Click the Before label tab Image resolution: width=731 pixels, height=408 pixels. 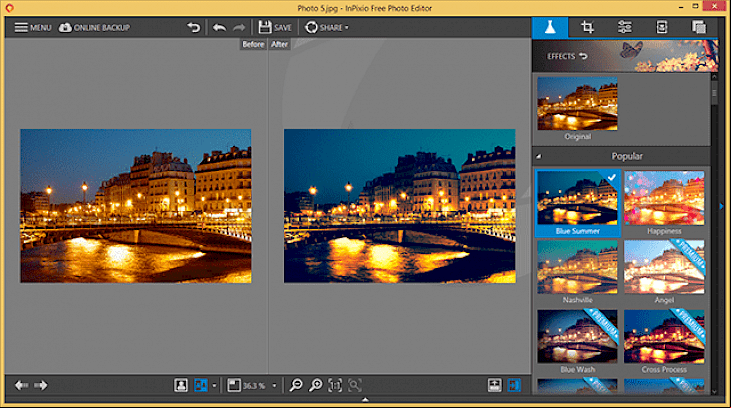click(x=253, y=44)
